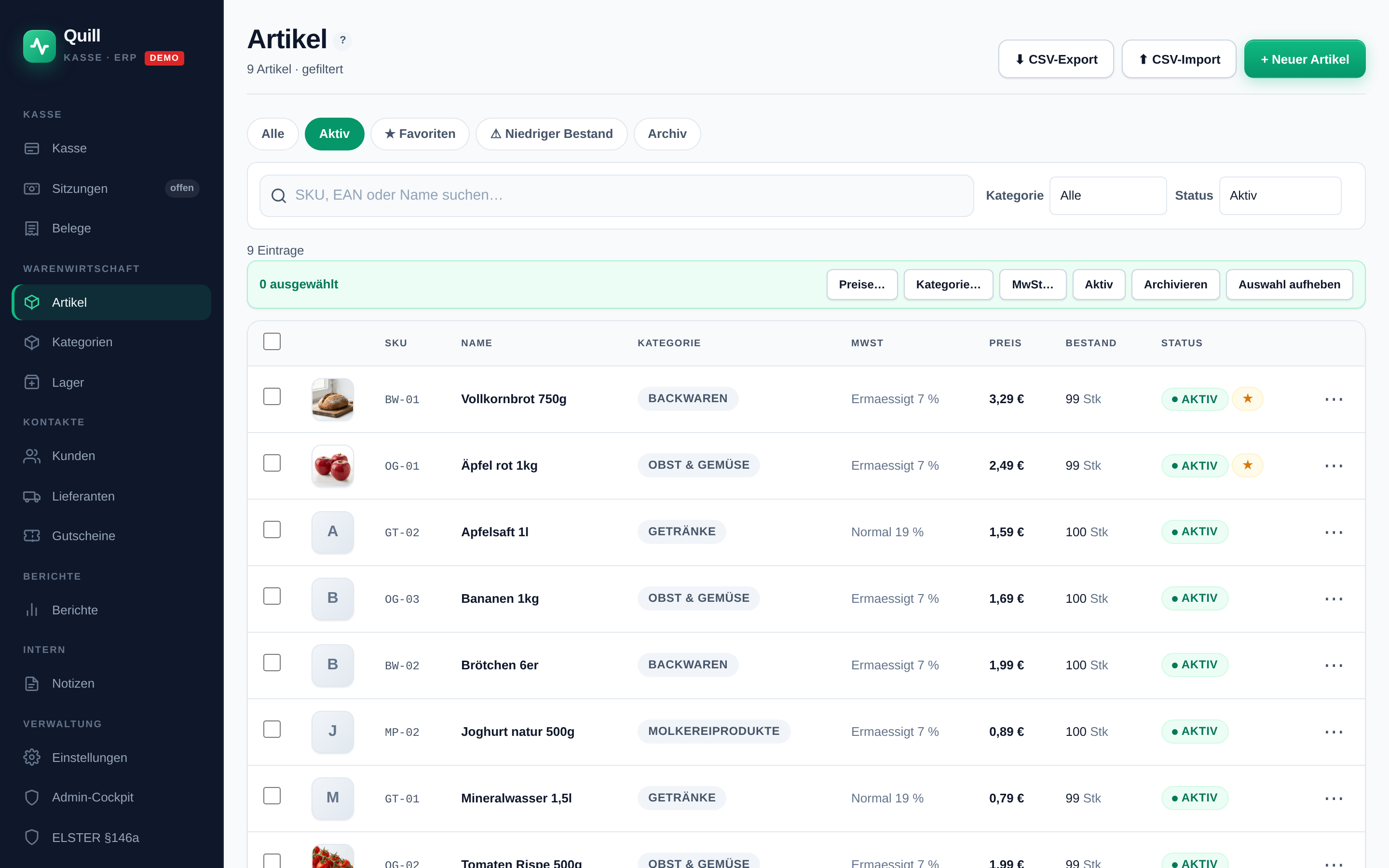Image resolution: width=1389 pixels, height=868 pixels.
Task: Check the Äpfel rot 1kg row checkbox
Action: (272, 463)
